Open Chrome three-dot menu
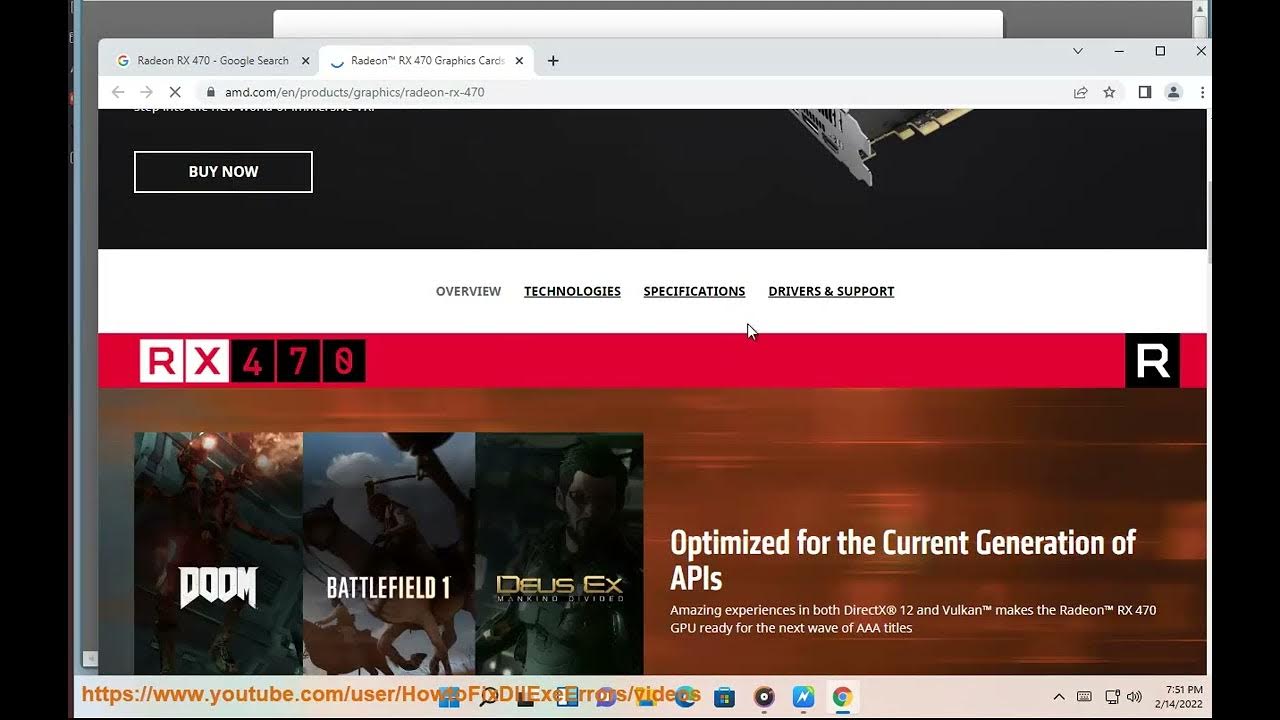The height and width of the screenshot is (720, 1280). (1202, 92)
